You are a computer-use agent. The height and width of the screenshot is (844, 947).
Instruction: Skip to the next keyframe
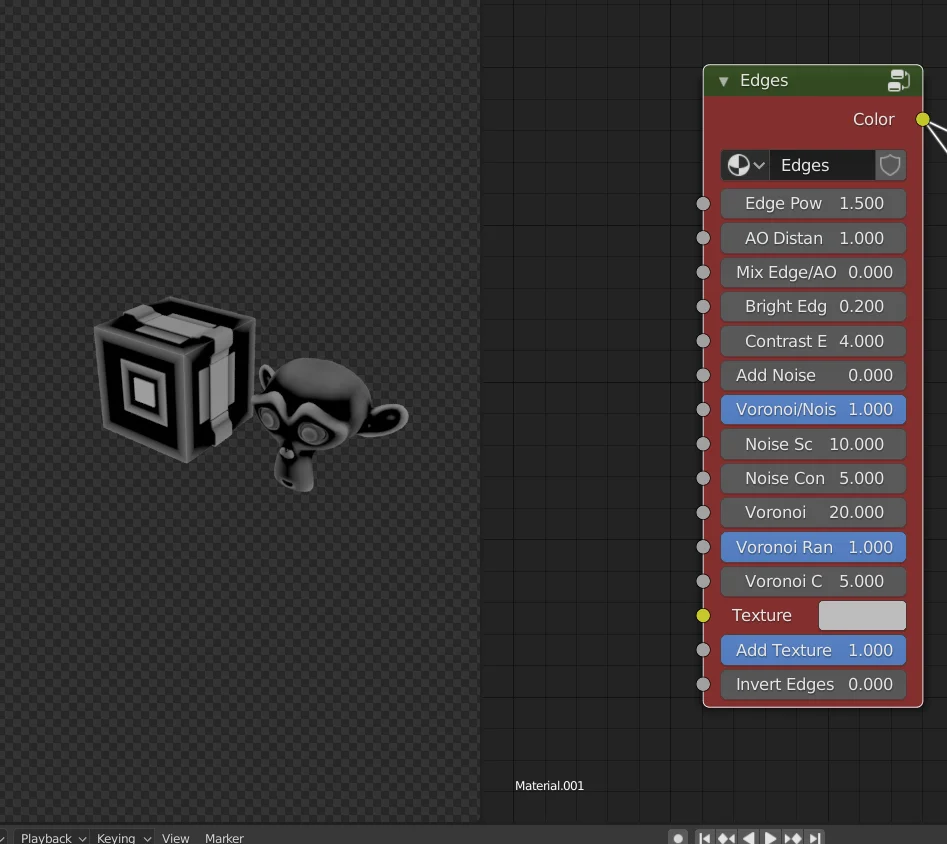point(793,838)
